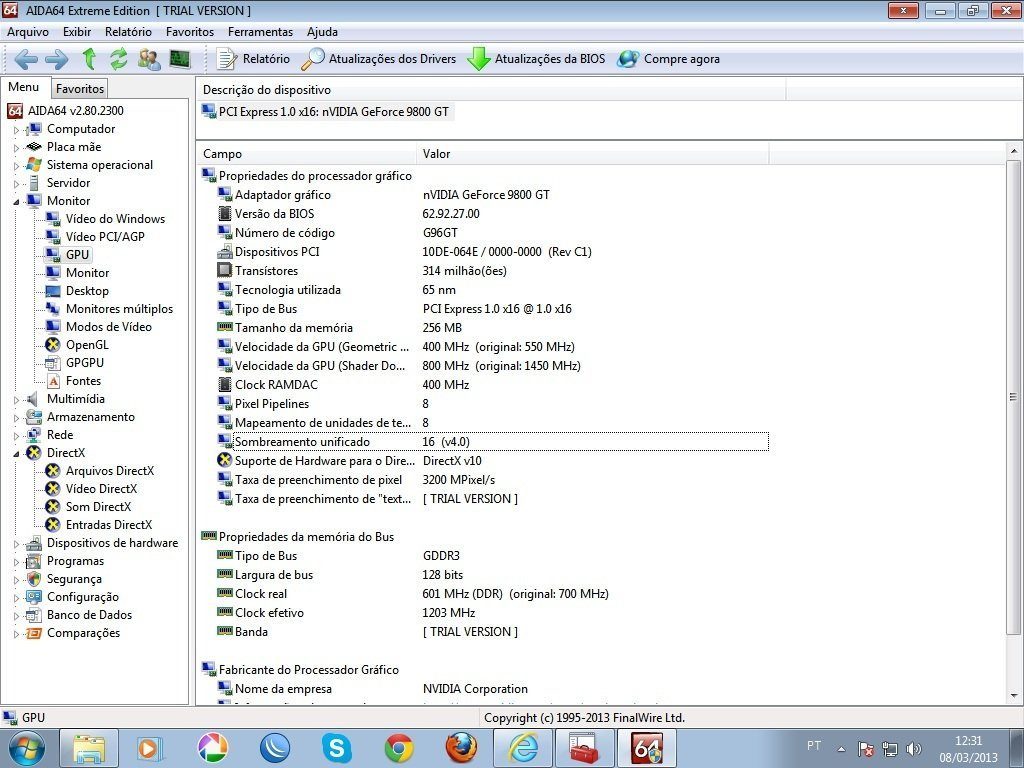Viewport: 1024px width, 768px height.
Task: Select the Desktop tree item
Action: [x=87, y=291]
